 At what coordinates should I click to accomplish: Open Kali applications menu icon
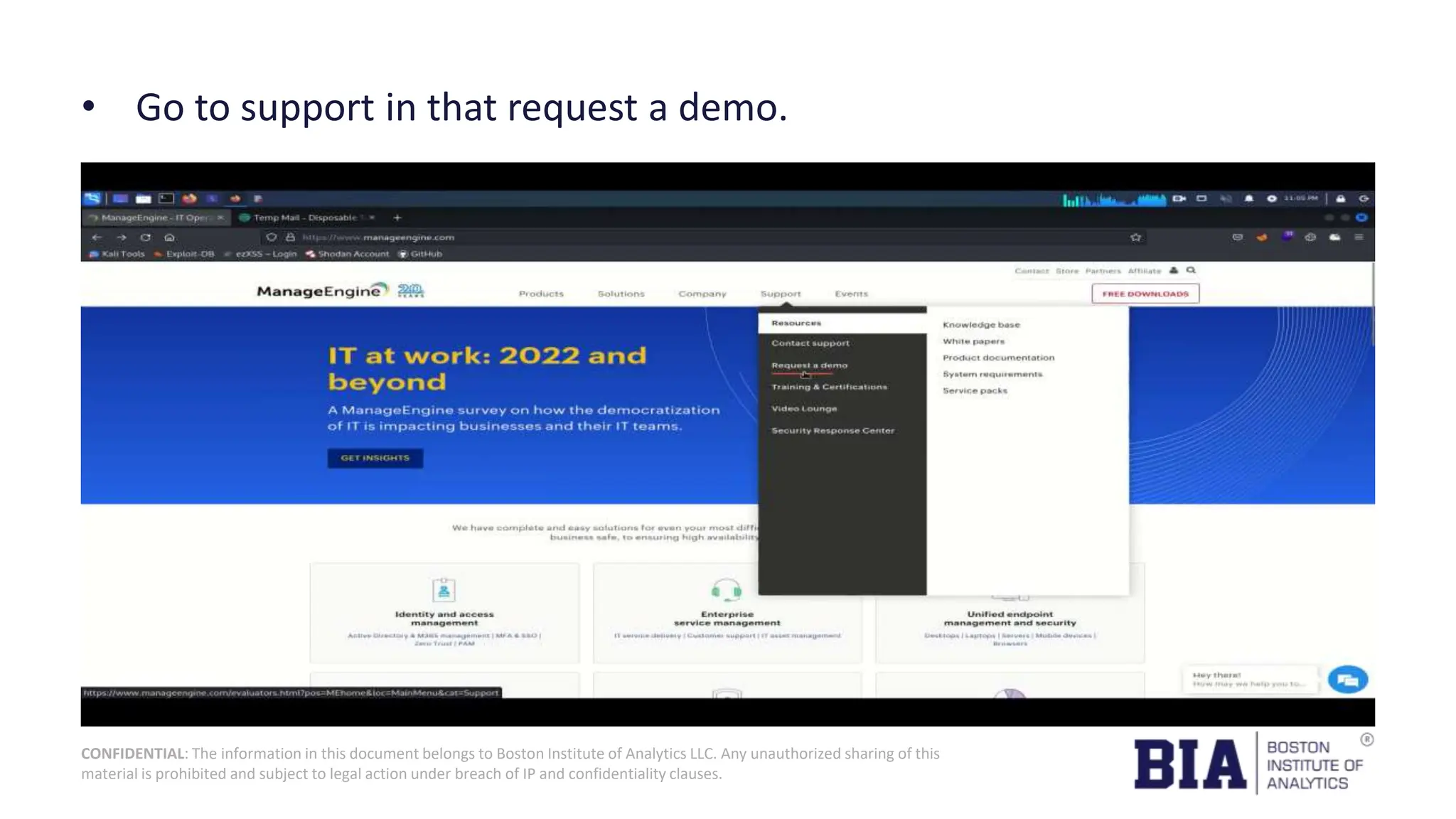(x=92, y=198)
